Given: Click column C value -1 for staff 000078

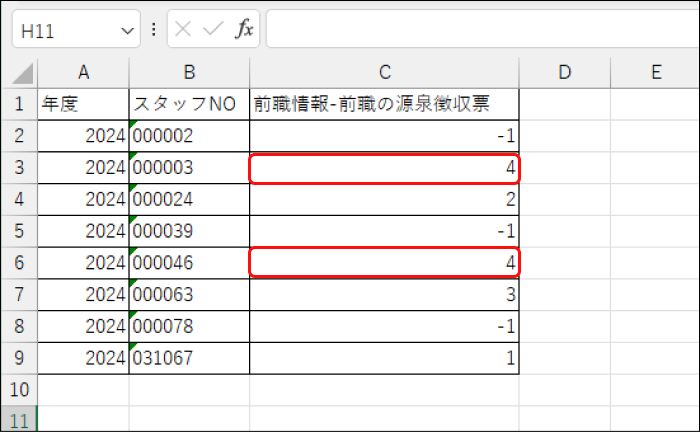Looking at the screenshot, I should (384, 326).
